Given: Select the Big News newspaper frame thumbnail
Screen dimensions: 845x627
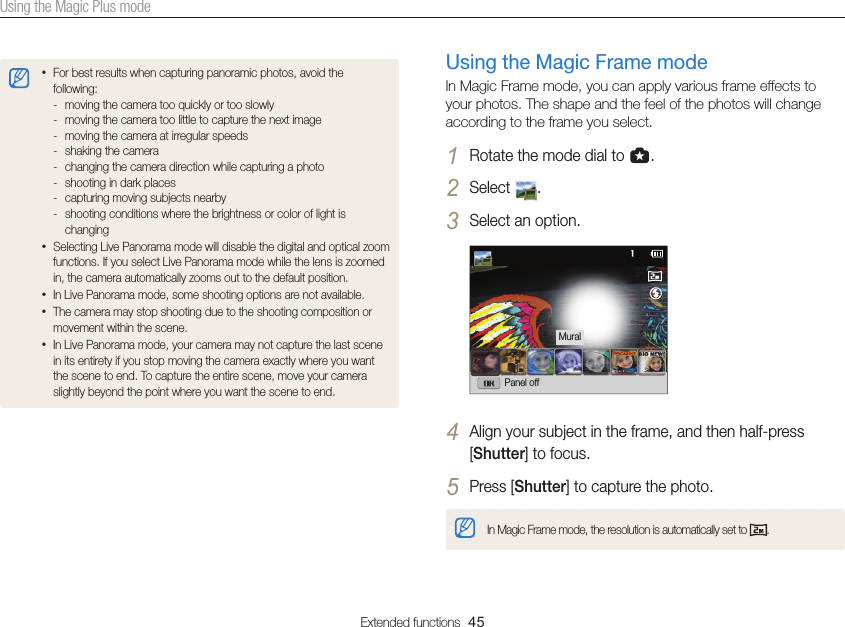Looking at the screenshot, I should point(652,361).
